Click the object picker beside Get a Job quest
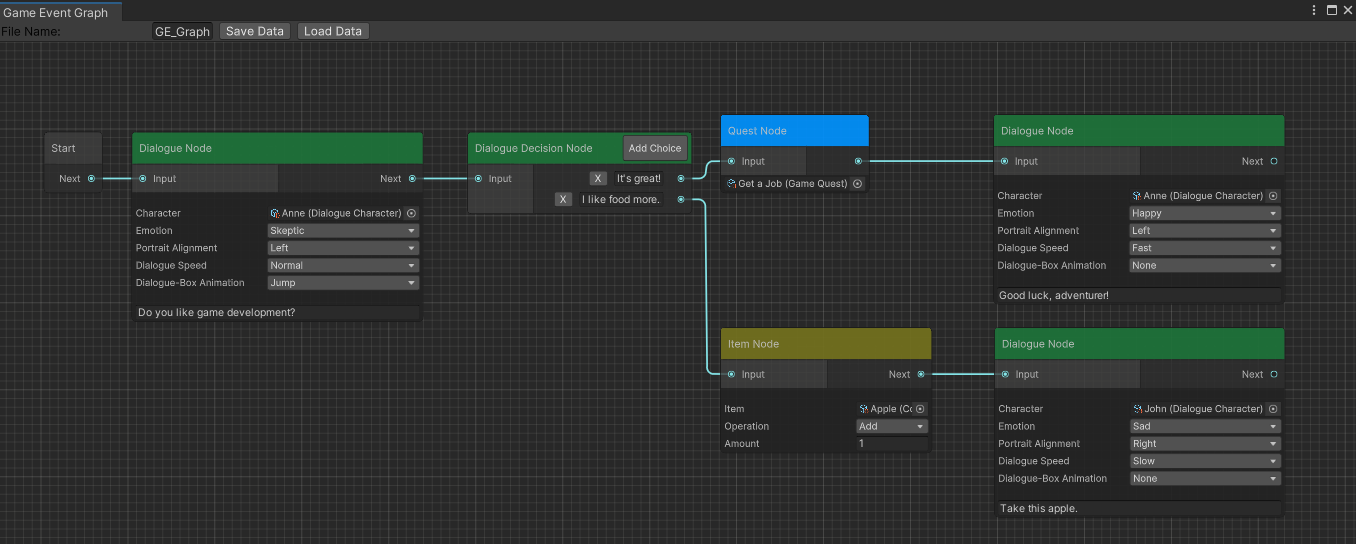1356x544 pixels. pyautogui.click(x=857, y=184)
